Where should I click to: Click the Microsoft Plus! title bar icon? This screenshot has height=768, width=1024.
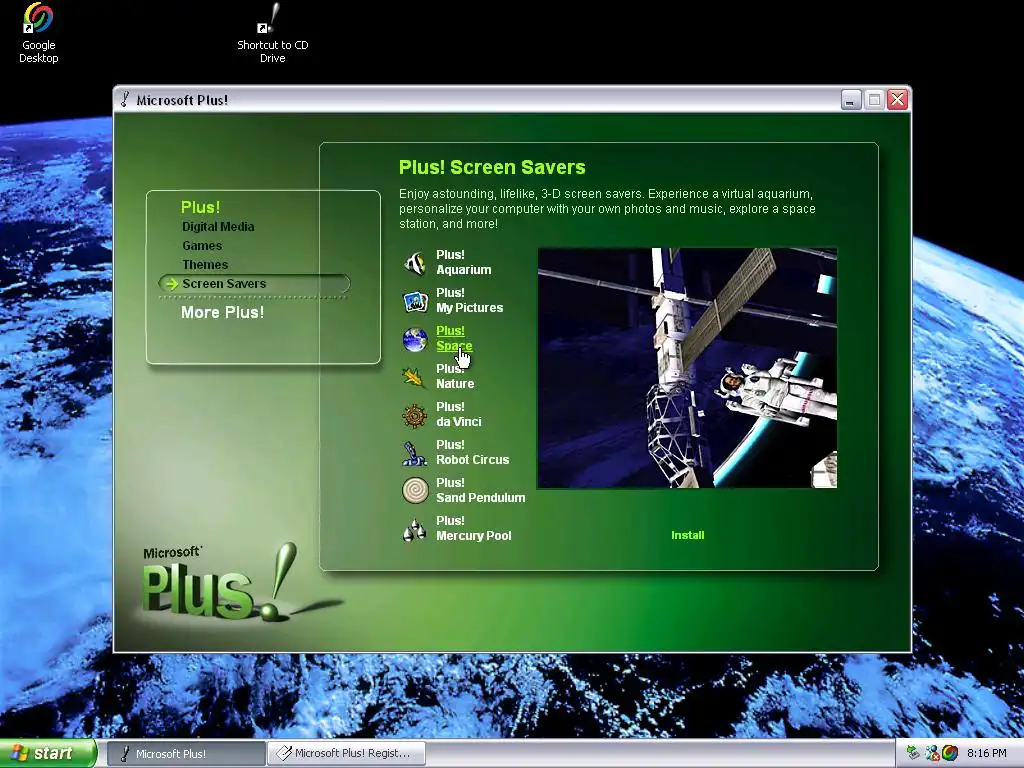(x=125, y=100)
